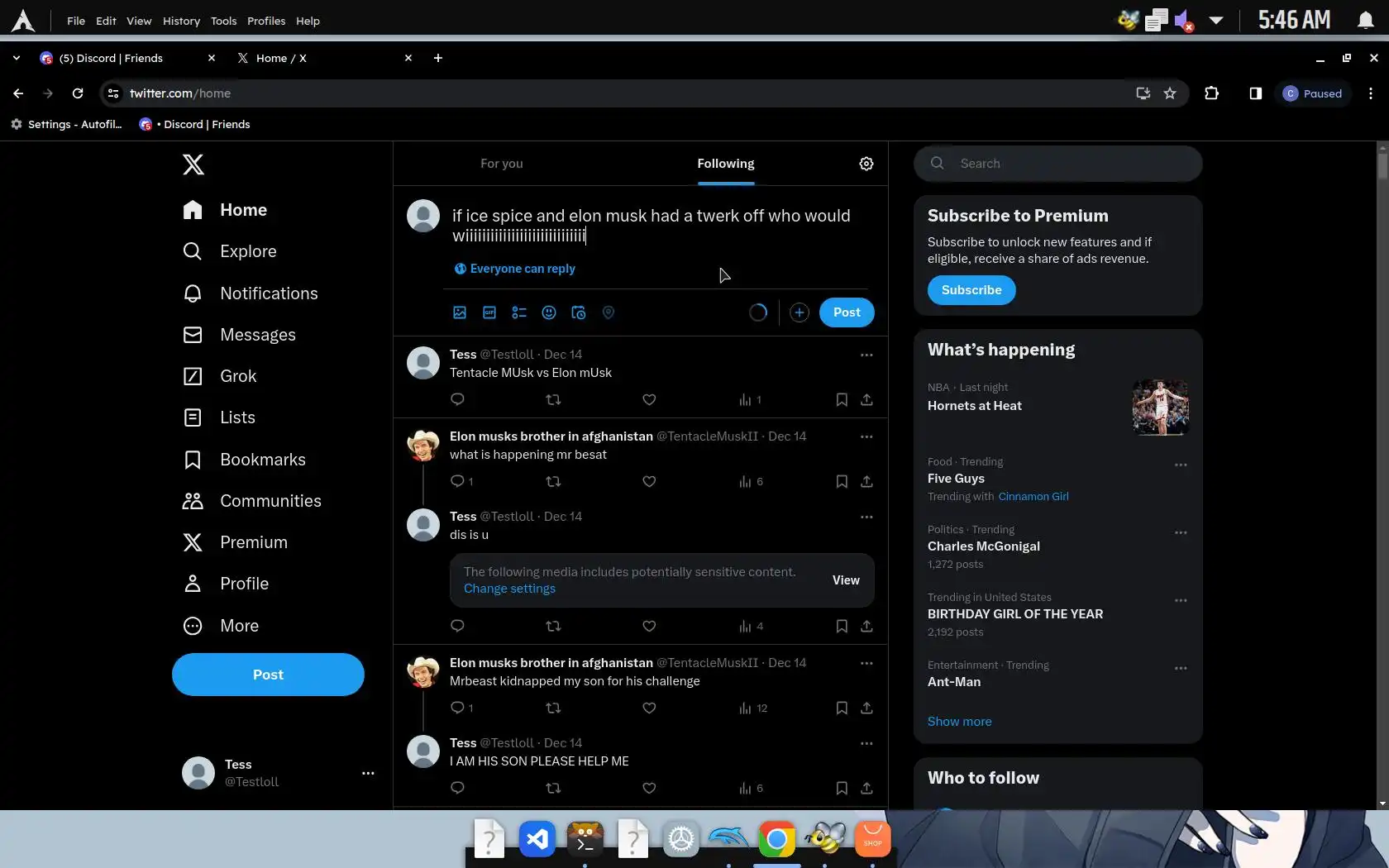Change reply setting 'Everyone can reply'
Viewport: 1389px width, 868px height.
[x=514, y=269]
